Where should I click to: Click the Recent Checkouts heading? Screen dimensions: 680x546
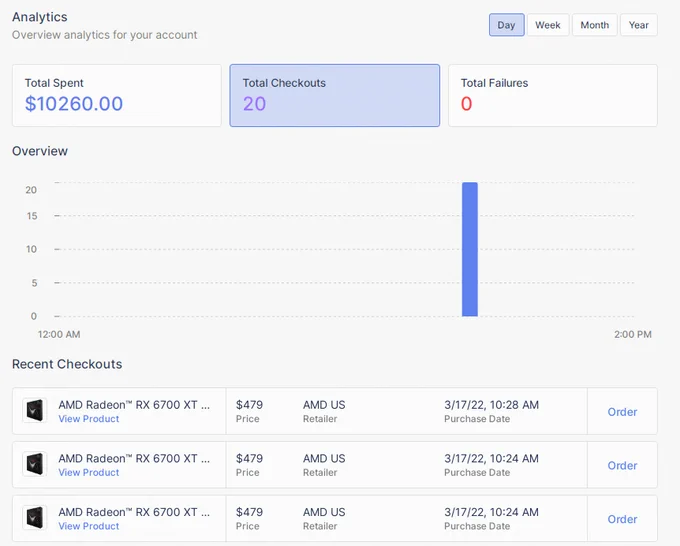pyautogui.click(x=67, y=364)
